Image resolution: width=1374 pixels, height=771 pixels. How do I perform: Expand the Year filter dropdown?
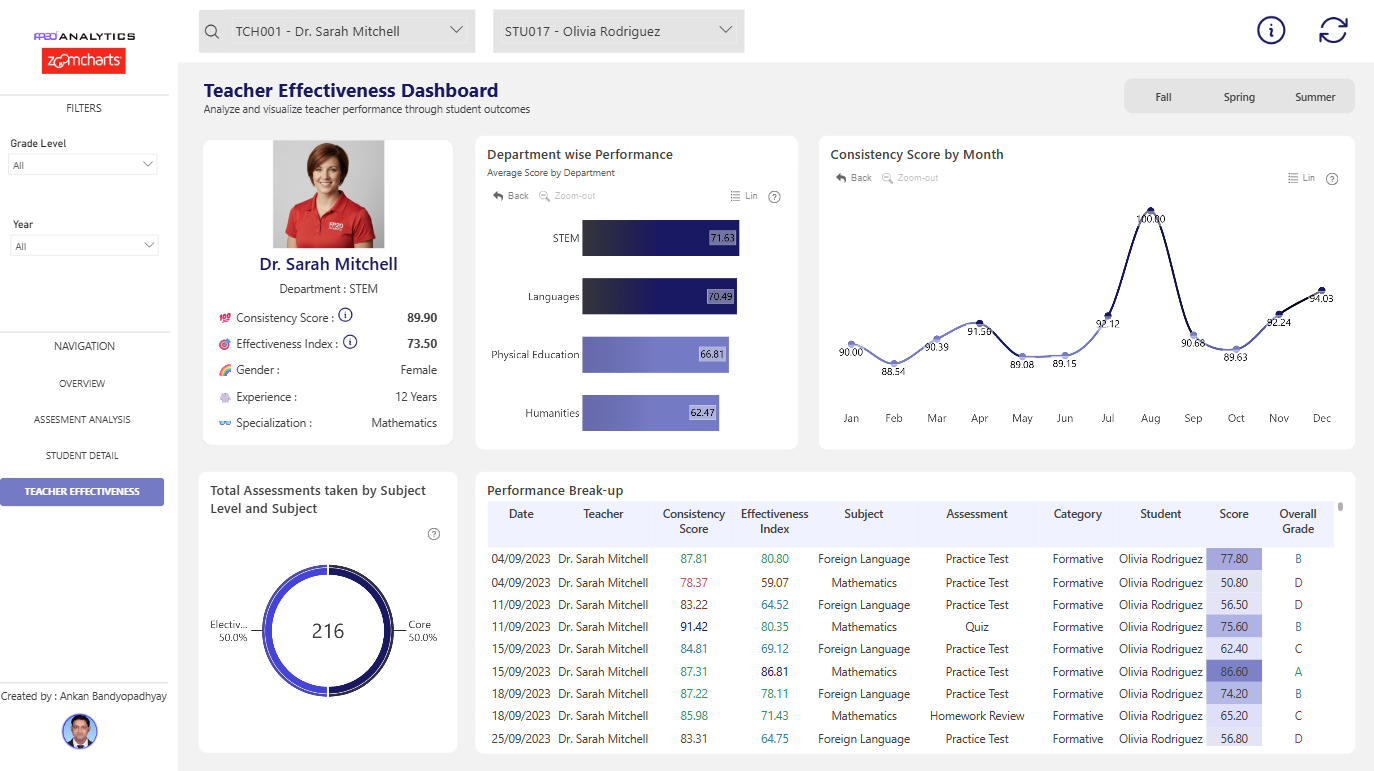(84, 246)
